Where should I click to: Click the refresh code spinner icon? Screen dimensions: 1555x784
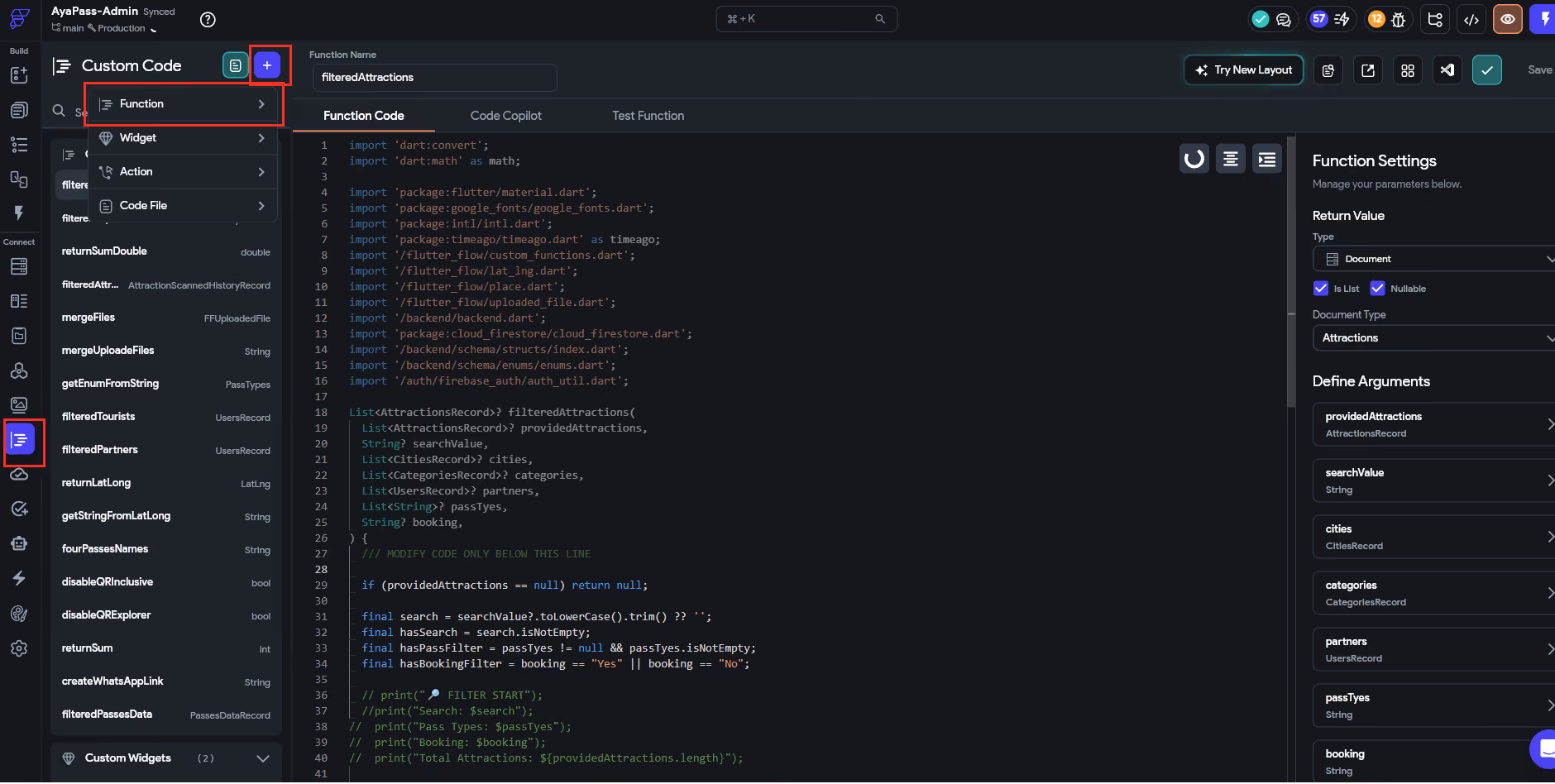point(1194,159)
